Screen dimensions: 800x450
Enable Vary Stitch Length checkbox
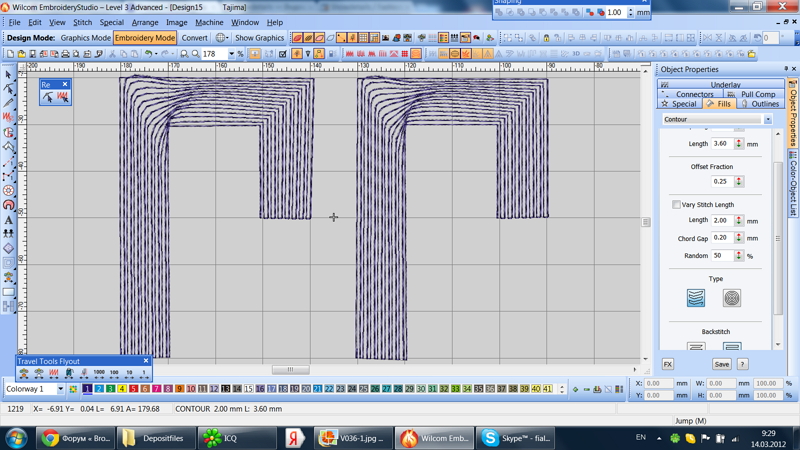677,205
